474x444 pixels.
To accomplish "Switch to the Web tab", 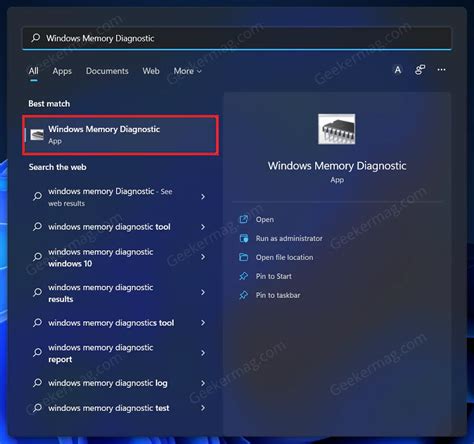I will click(x=151, y=71).
